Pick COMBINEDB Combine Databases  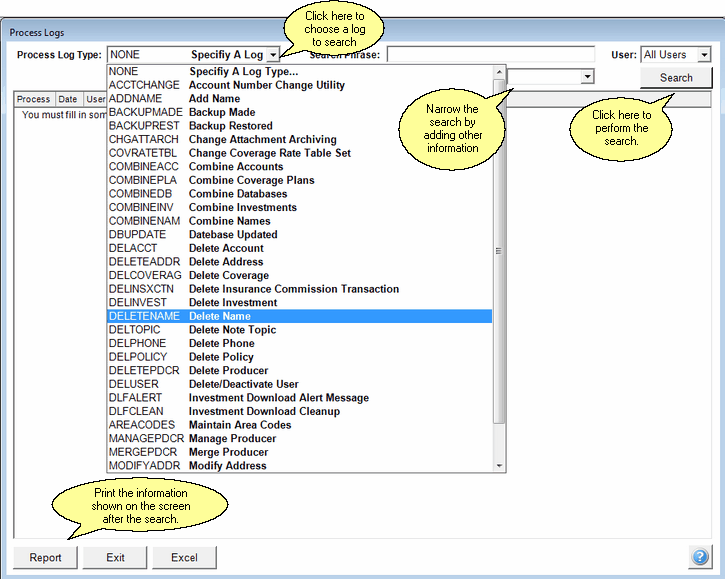[300, 194]
